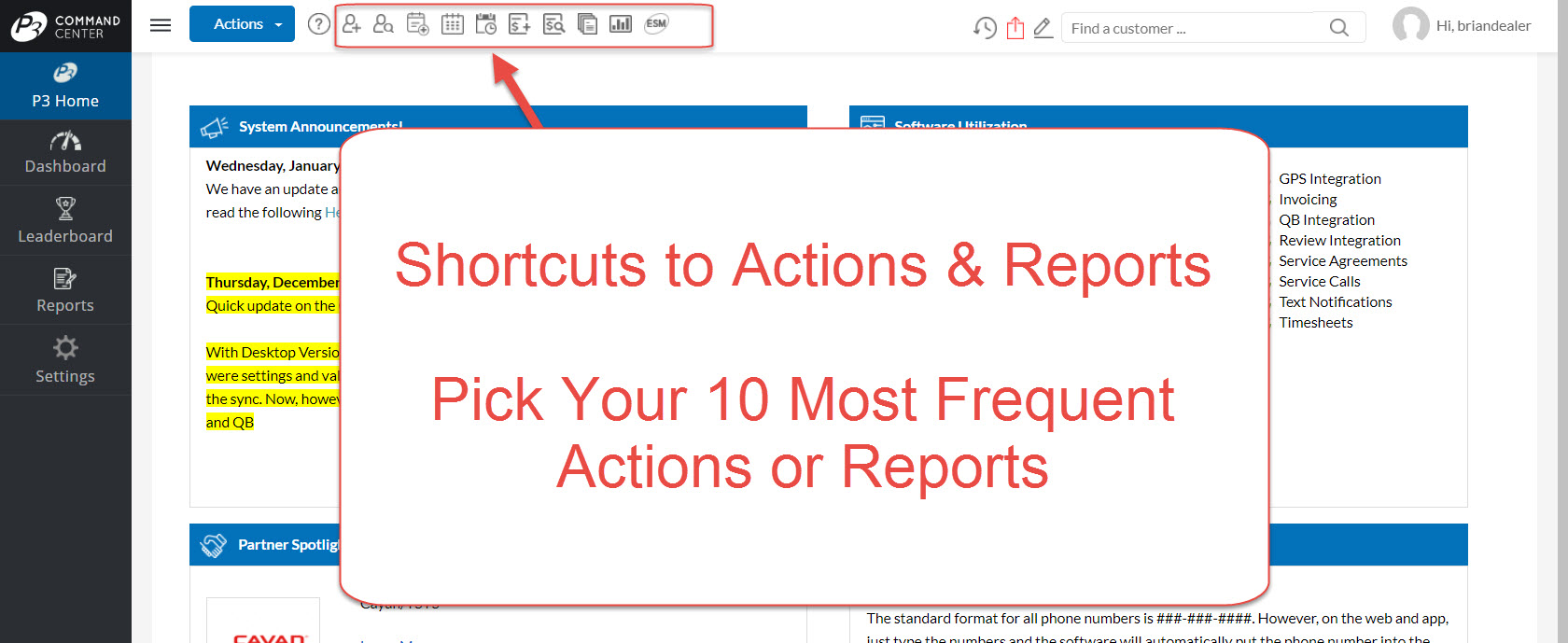
Task: Click the pencil edit shortcuts icon
Action: pos(1043,28)
